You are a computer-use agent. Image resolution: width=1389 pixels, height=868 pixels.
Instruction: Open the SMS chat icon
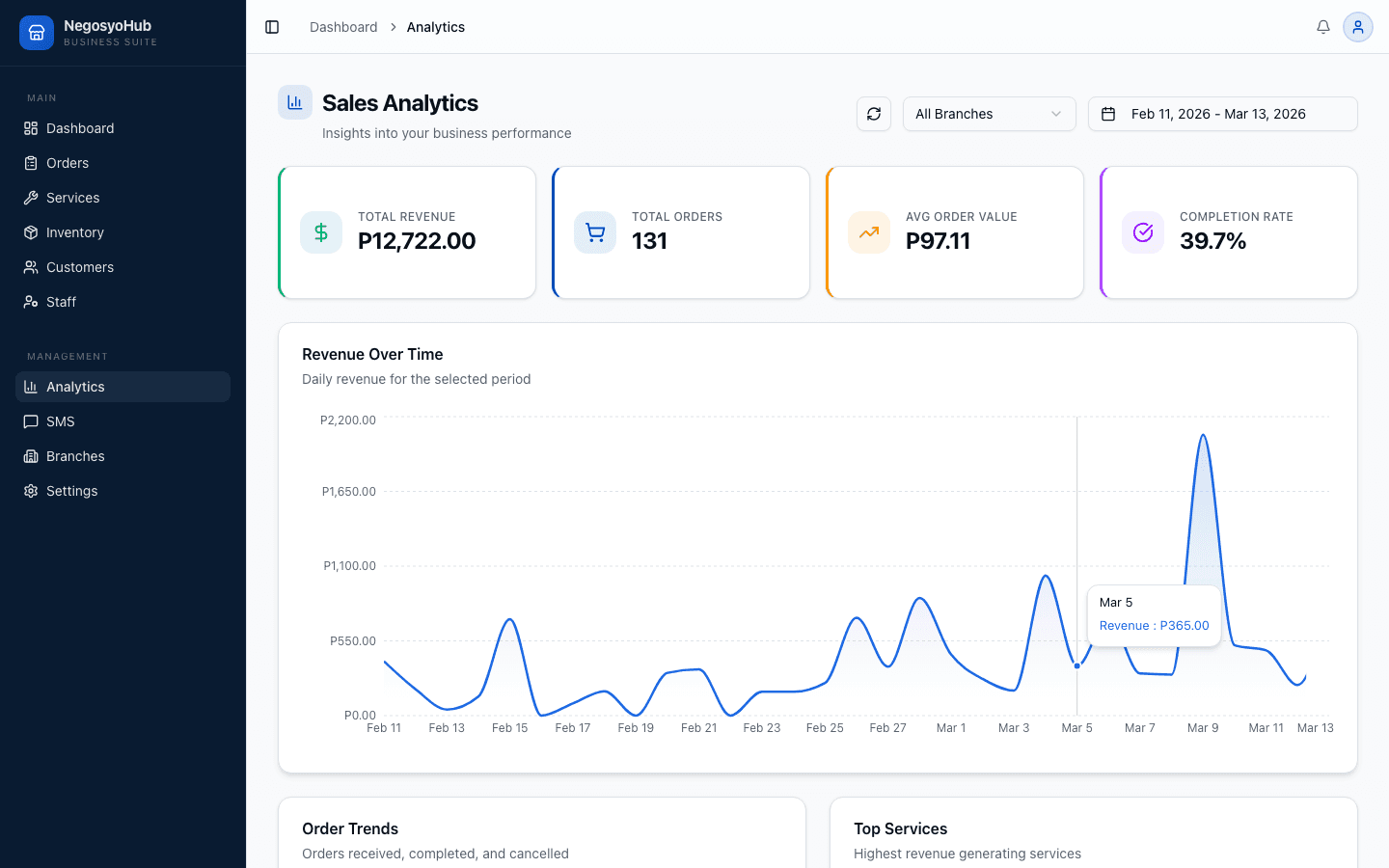coord(29,420)
